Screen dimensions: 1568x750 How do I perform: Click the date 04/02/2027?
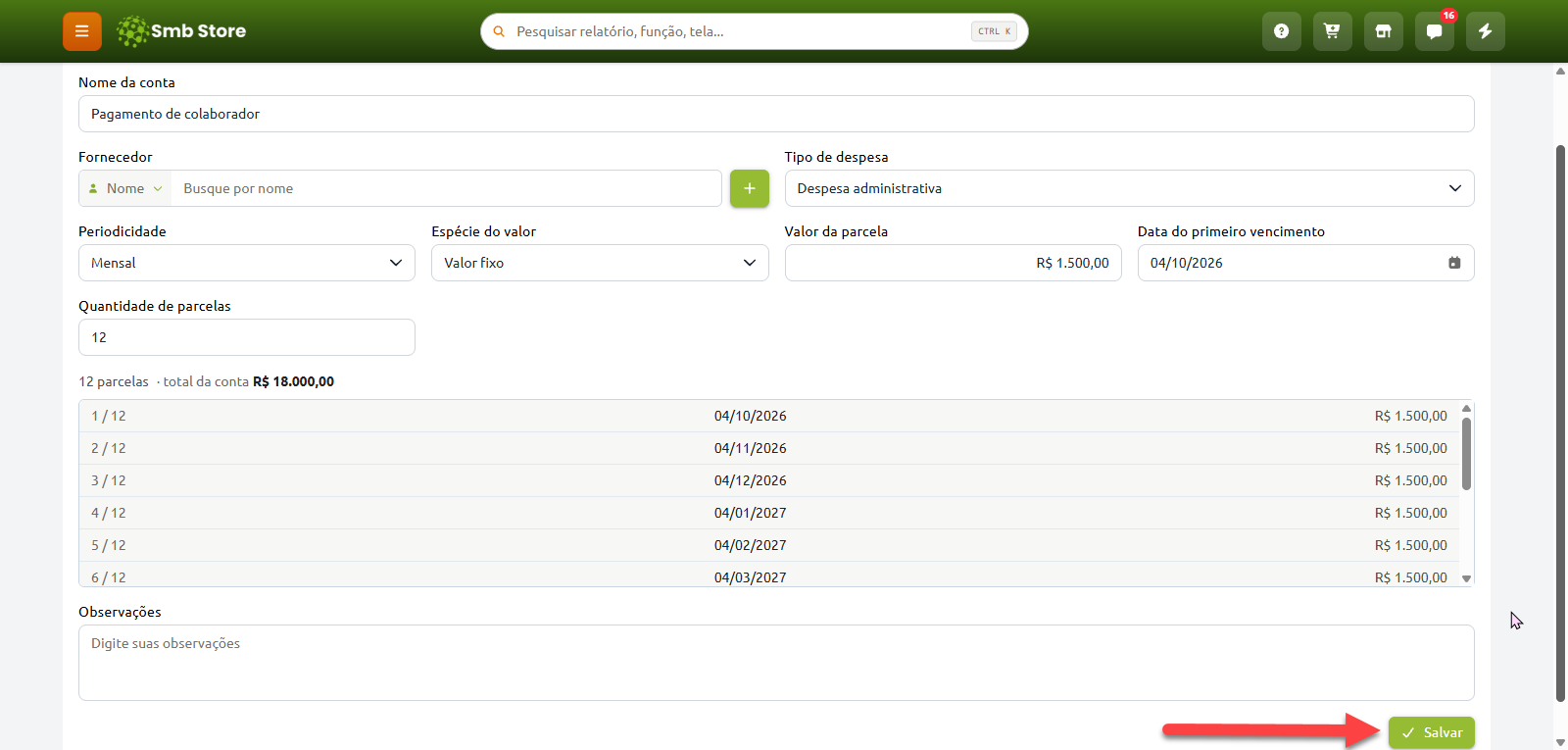pyautogui.click(x=750, y=545)
